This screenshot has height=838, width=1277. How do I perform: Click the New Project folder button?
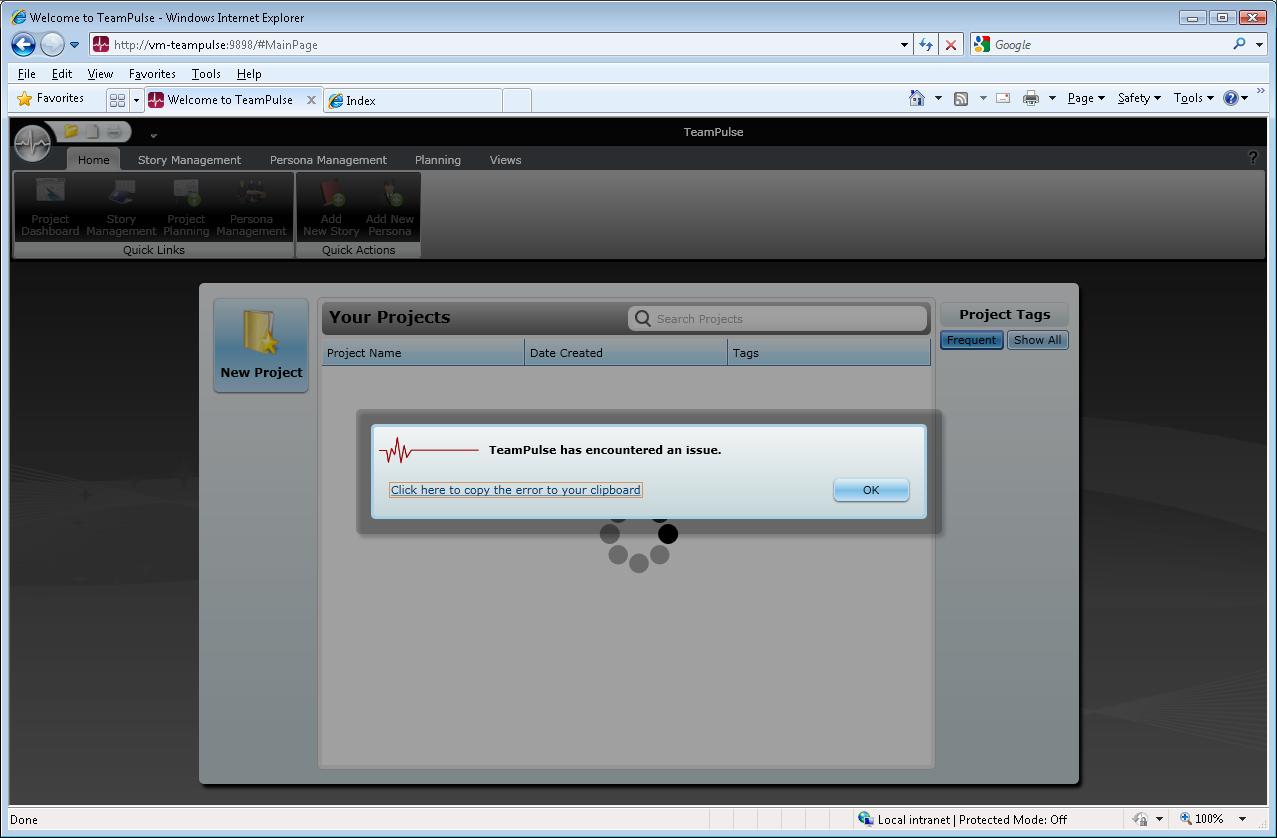click(x=261, y=345)
